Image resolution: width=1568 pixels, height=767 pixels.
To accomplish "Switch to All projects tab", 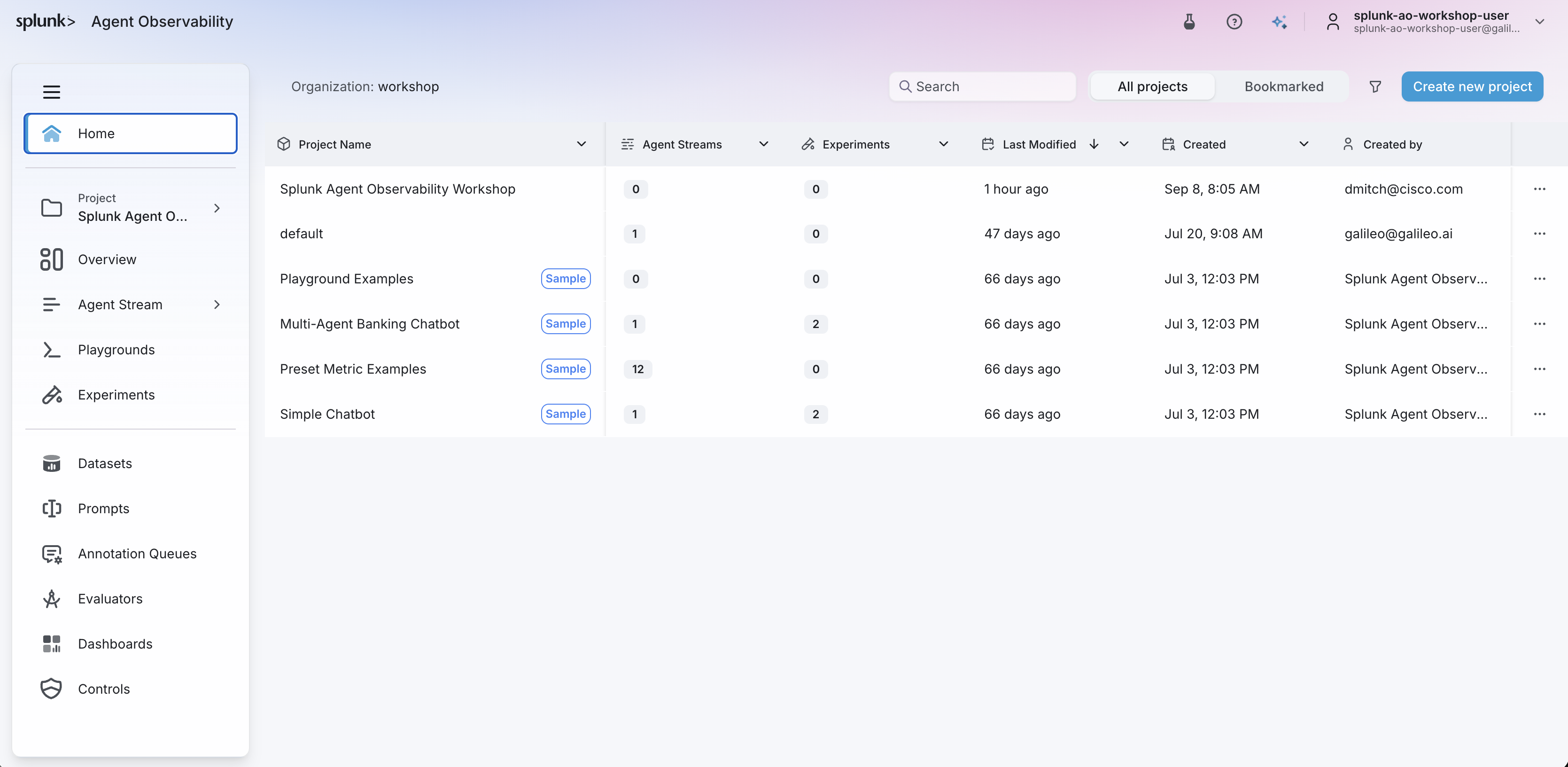I will pyautogui.click(x=1152, y=86).
